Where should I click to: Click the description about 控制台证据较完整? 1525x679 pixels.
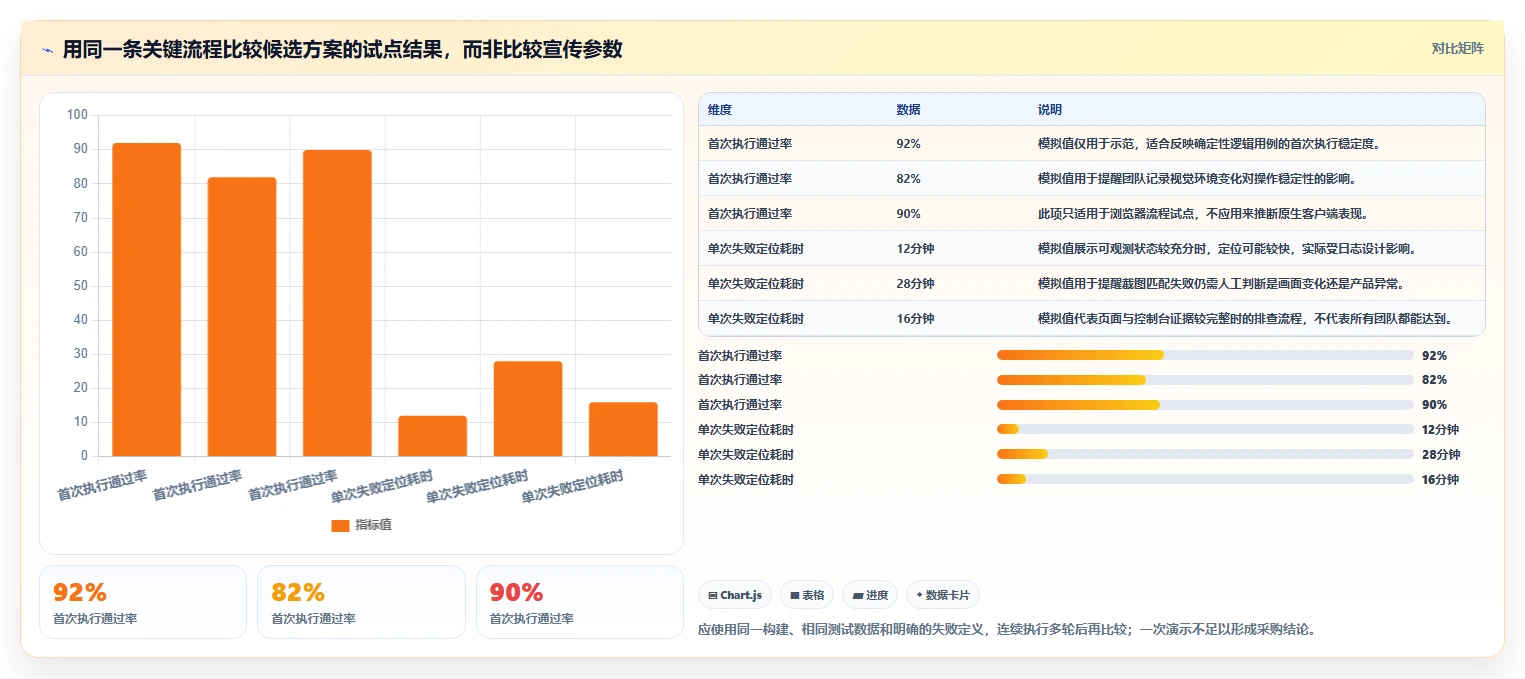pyautogui.click(x=1245, y=319)
